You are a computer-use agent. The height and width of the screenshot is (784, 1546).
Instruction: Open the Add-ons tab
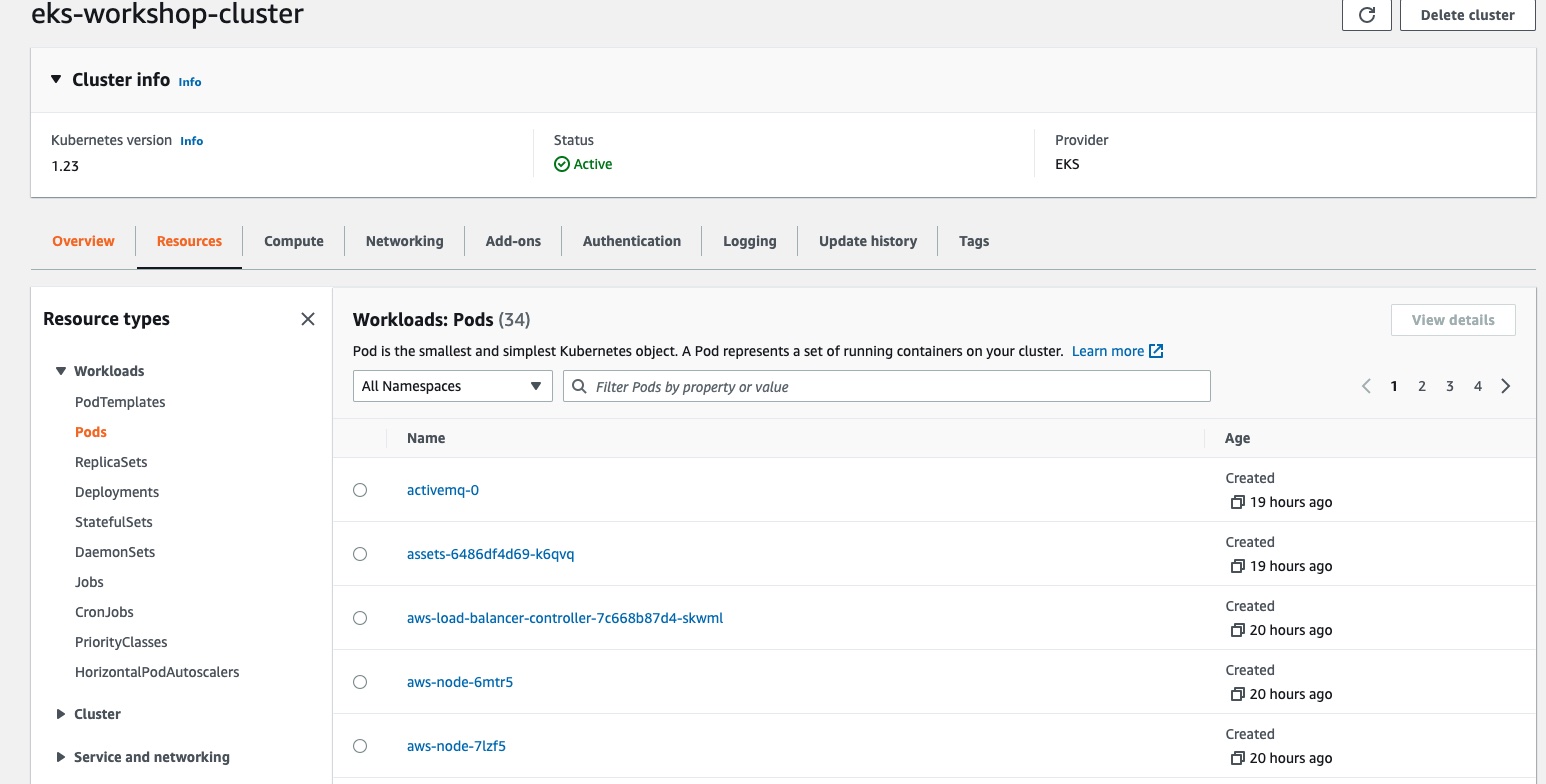tap(513, 241)
